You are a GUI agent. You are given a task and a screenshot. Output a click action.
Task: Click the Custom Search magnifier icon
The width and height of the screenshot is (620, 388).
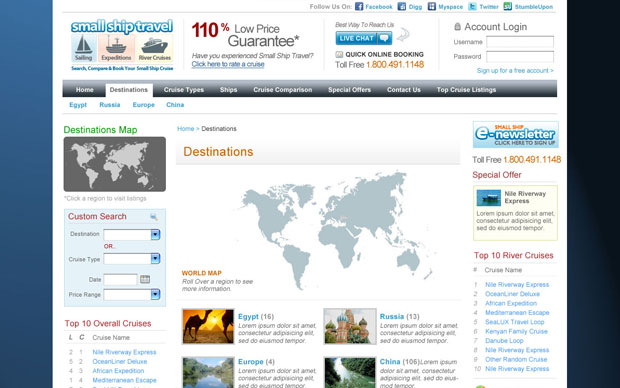pyautogui.click(x=154, y=217)
